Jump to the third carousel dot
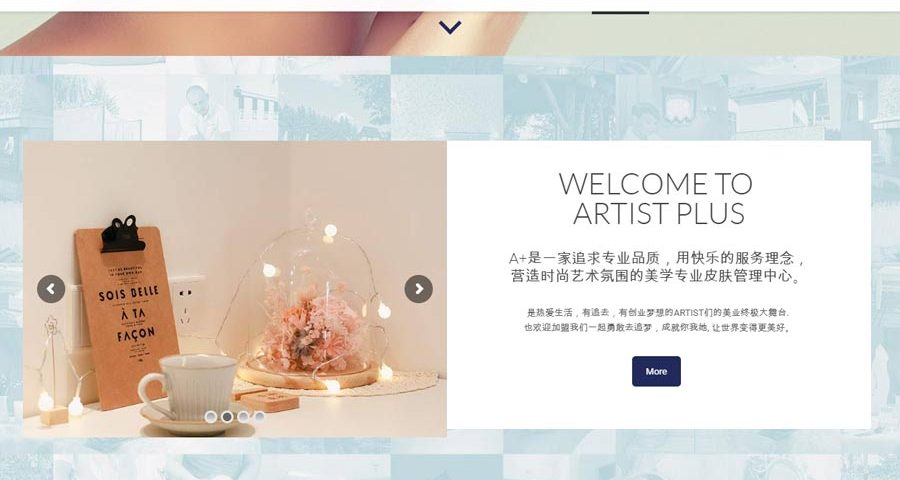The width and height of the screenshot is (900, 480). coord(243,417)
